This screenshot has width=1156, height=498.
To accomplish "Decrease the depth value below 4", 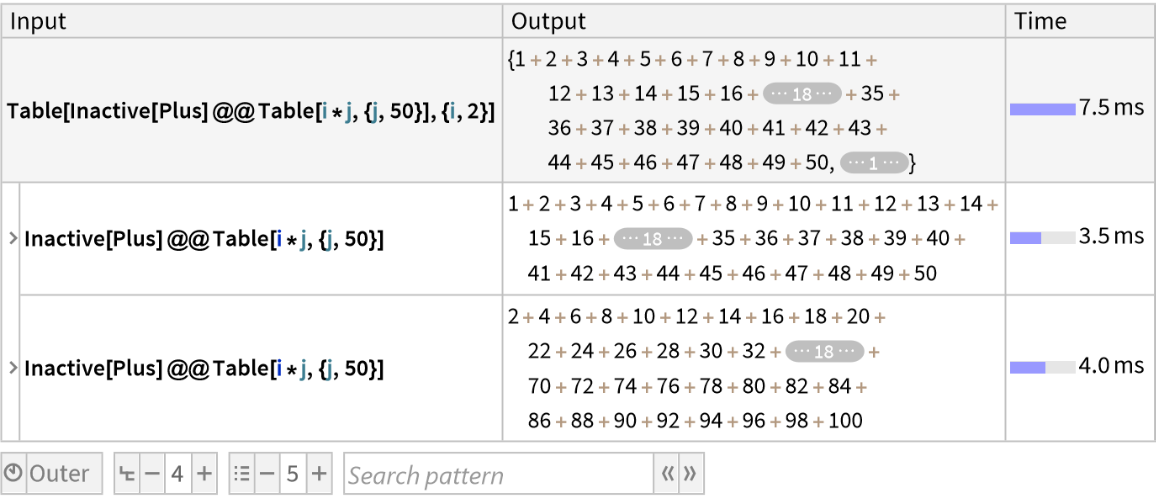I will coord(152,474).
